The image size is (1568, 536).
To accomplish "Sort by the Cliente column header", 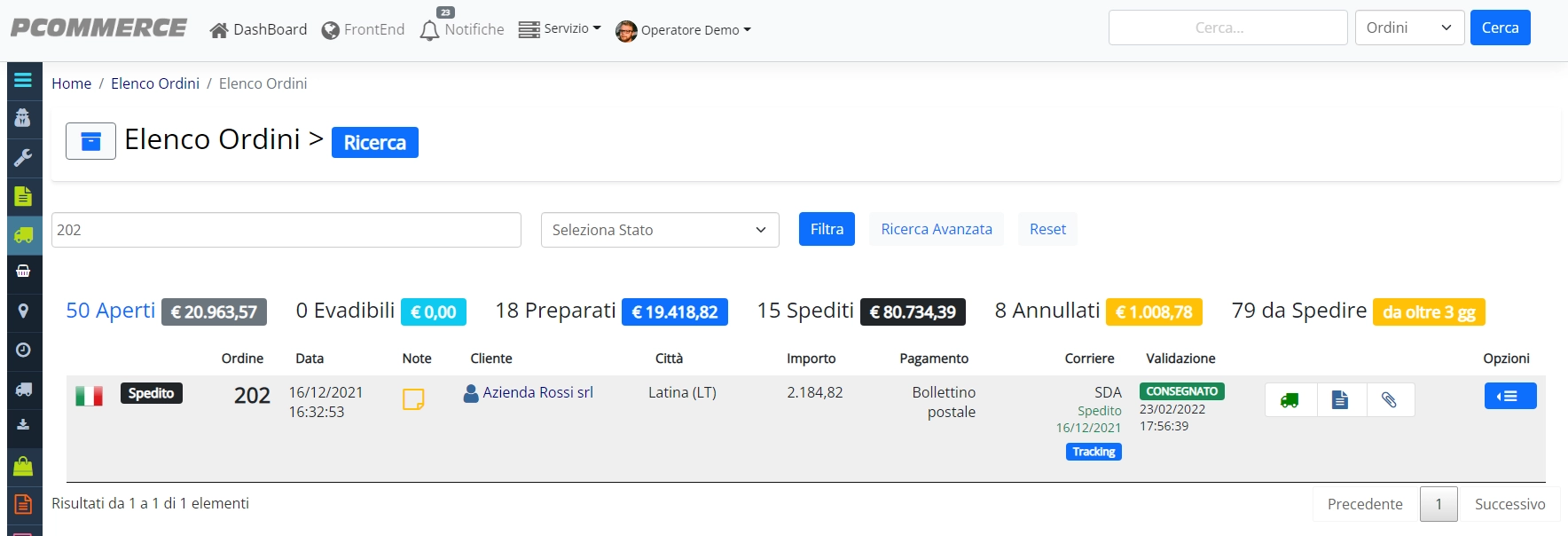I will pyautogui.click(x=491, y=359).
